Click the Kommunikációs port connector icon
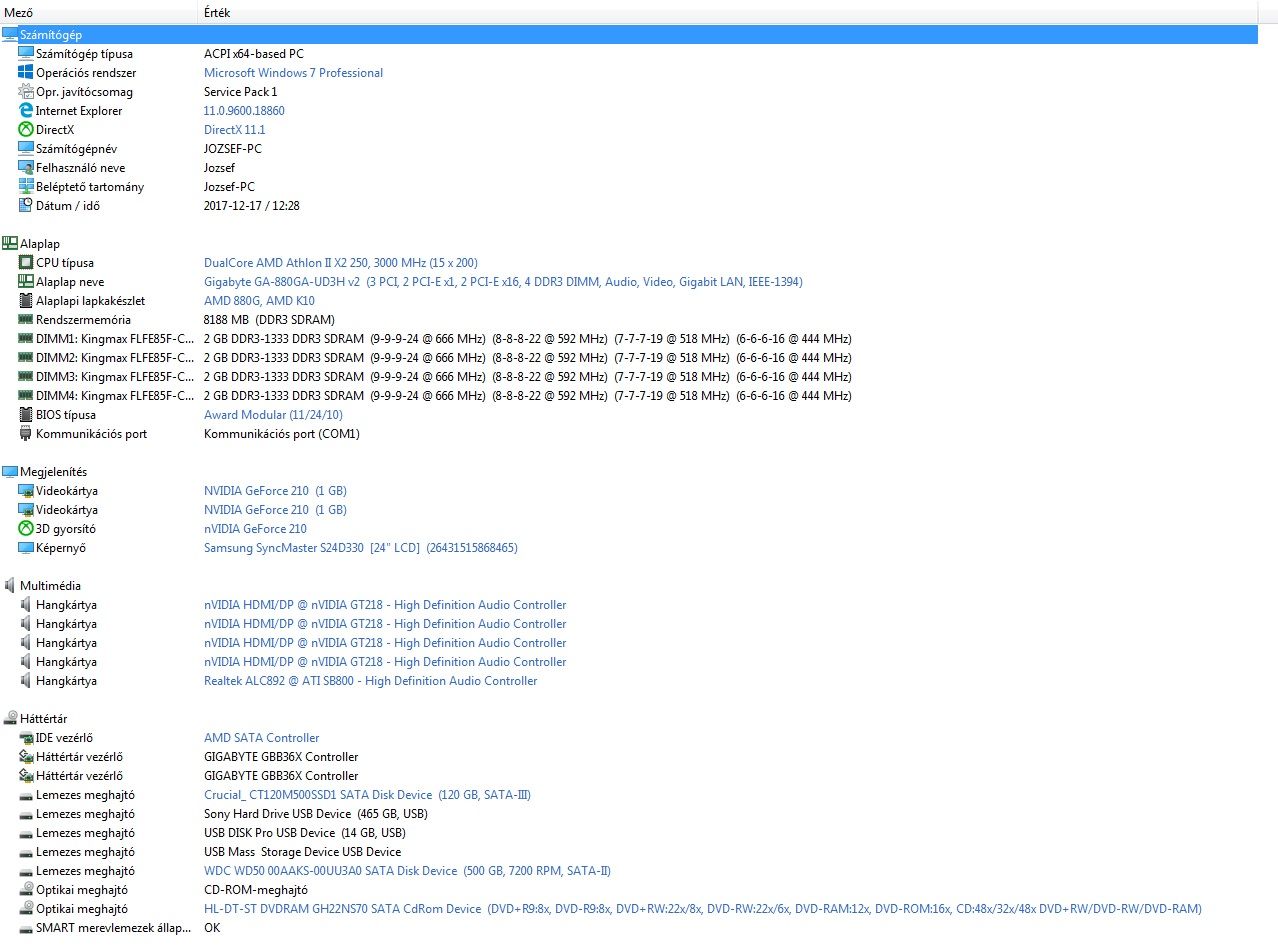 tap(26, 434)
